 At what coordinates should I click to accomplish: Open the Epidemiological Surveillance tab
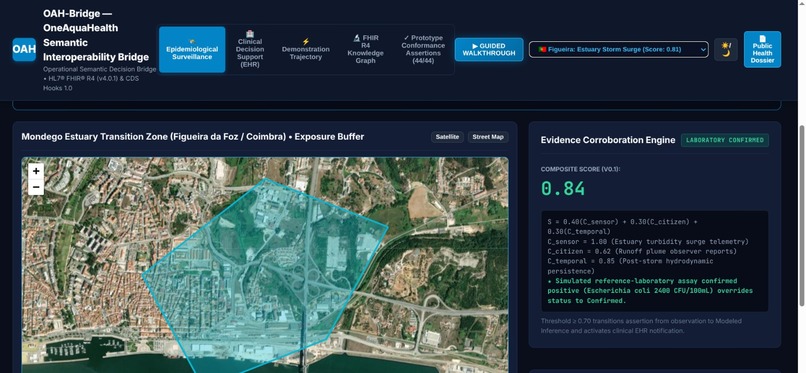pyautogui.click(x=192, y=49)
